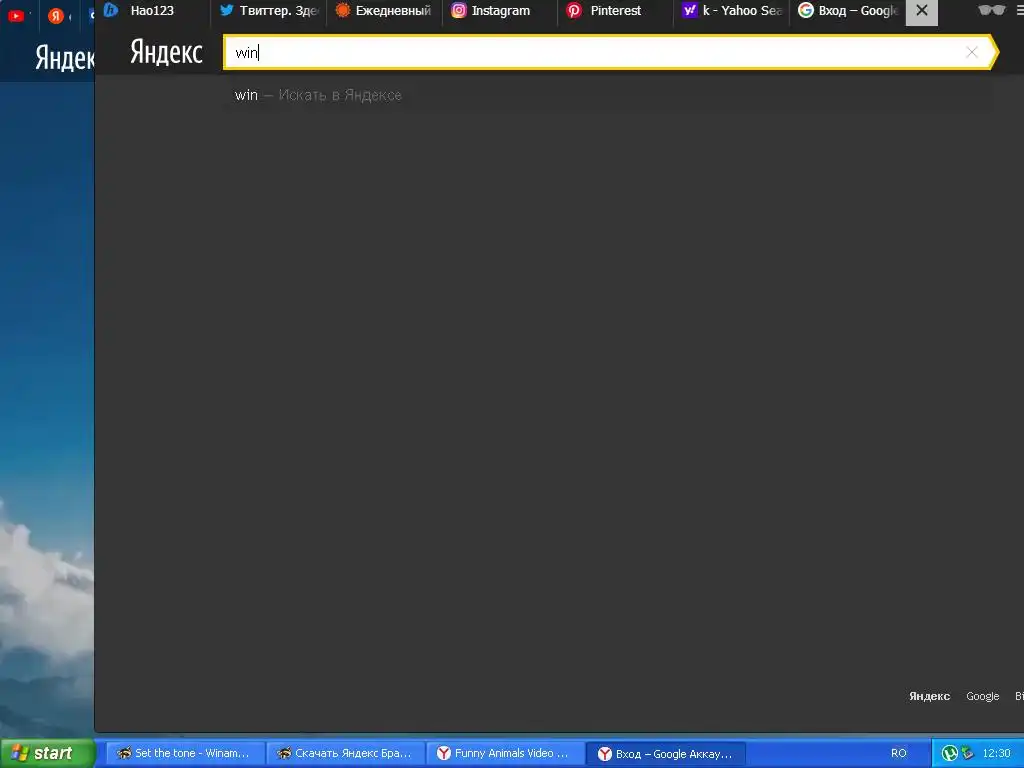This screenshot has width=1024, height=768.
Task: Select Яндекс as the search engine
Action: click(x=929, y=696)
